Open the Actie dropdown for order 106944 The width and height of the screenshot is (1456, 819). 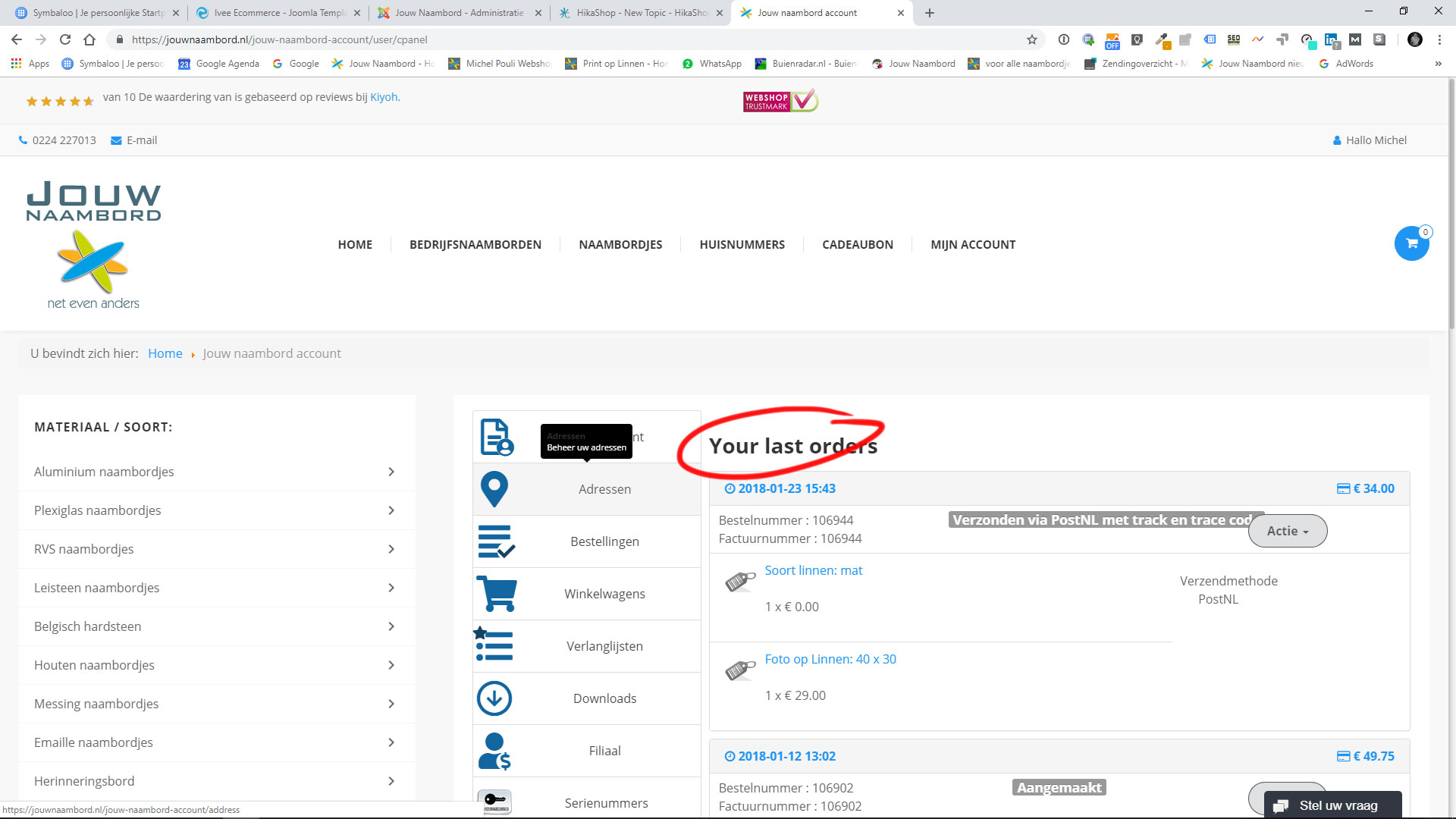click(x=1287, y=531)
